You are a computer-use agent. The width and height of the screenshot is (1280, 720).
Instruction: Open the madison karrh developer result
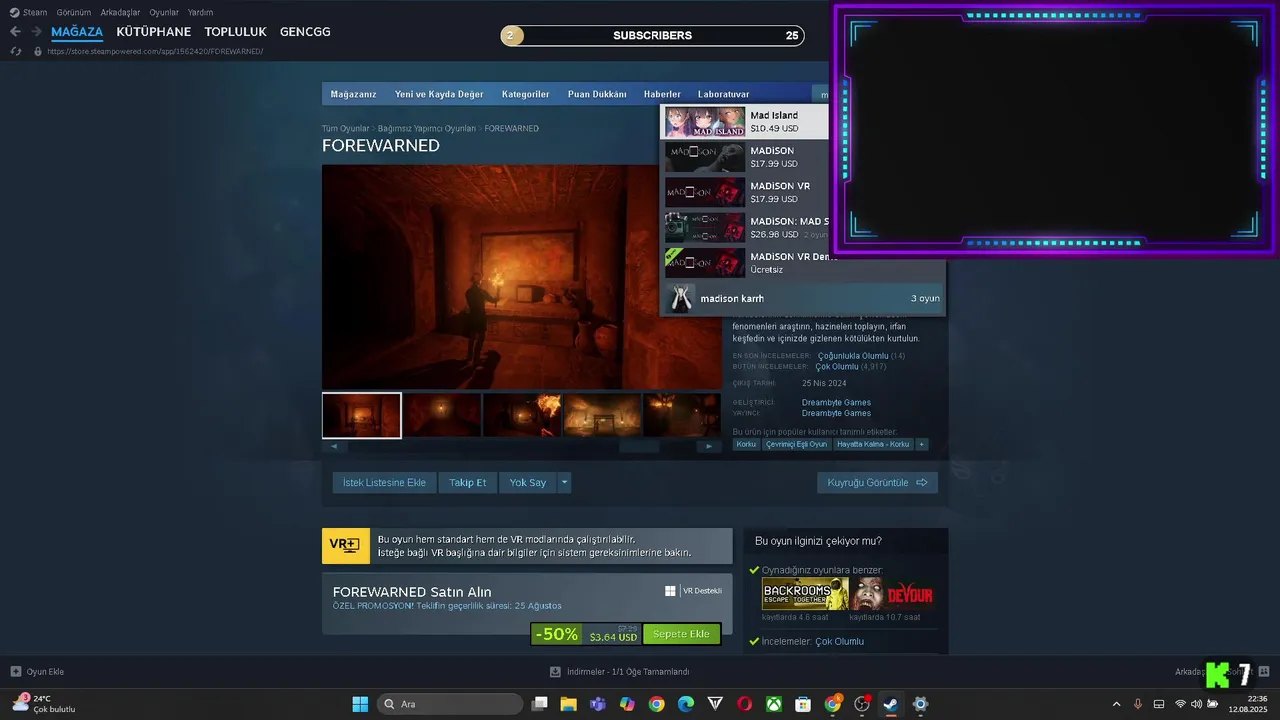(x=802, y=298)
